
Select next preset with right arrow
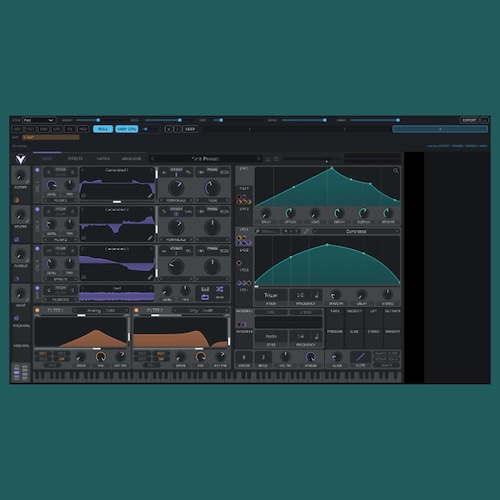pos(258,159)
